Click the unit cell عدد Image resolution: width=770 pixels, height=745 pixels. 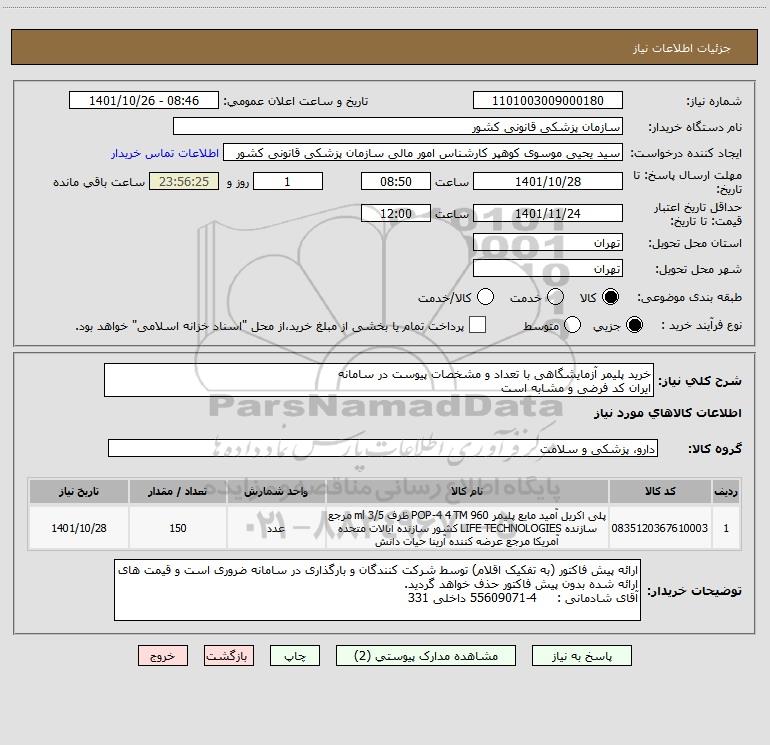pyautogui.click(x=276, y=528)
